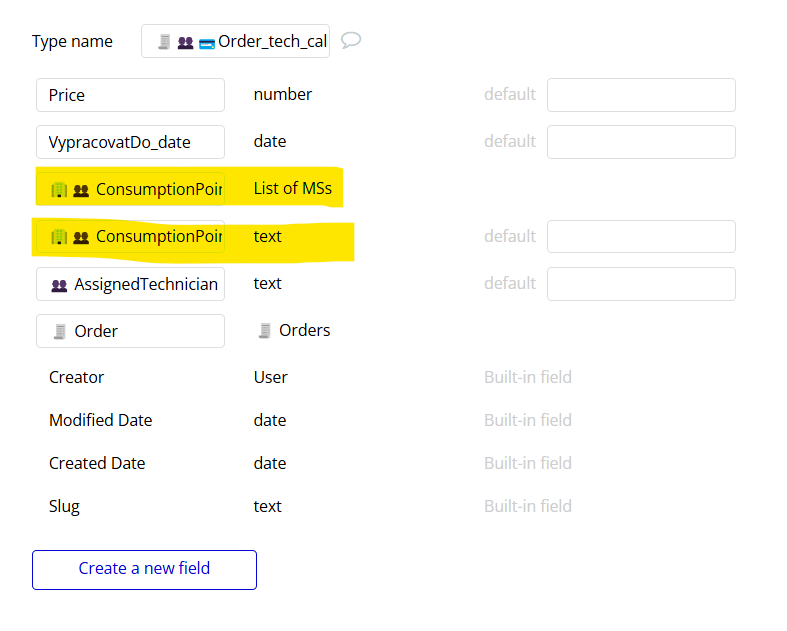Click the AssignedTechnician field name box
The image size is (787, 631).
[130, 284]
